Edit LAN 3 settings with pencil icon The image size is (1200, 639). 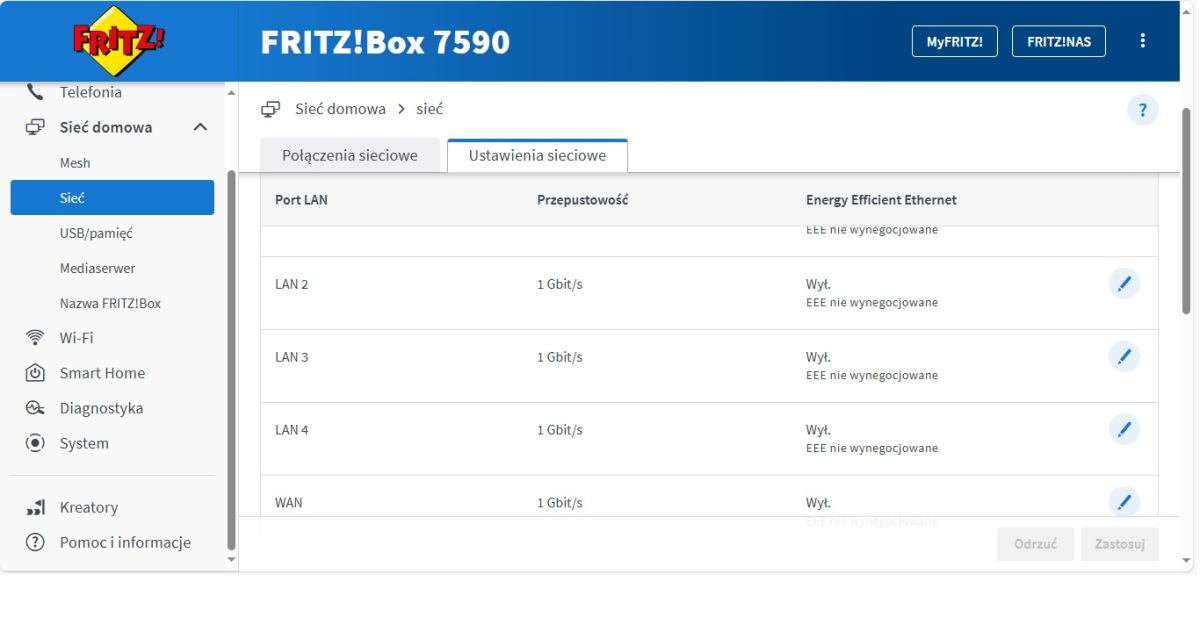[x=1124, y=357]
